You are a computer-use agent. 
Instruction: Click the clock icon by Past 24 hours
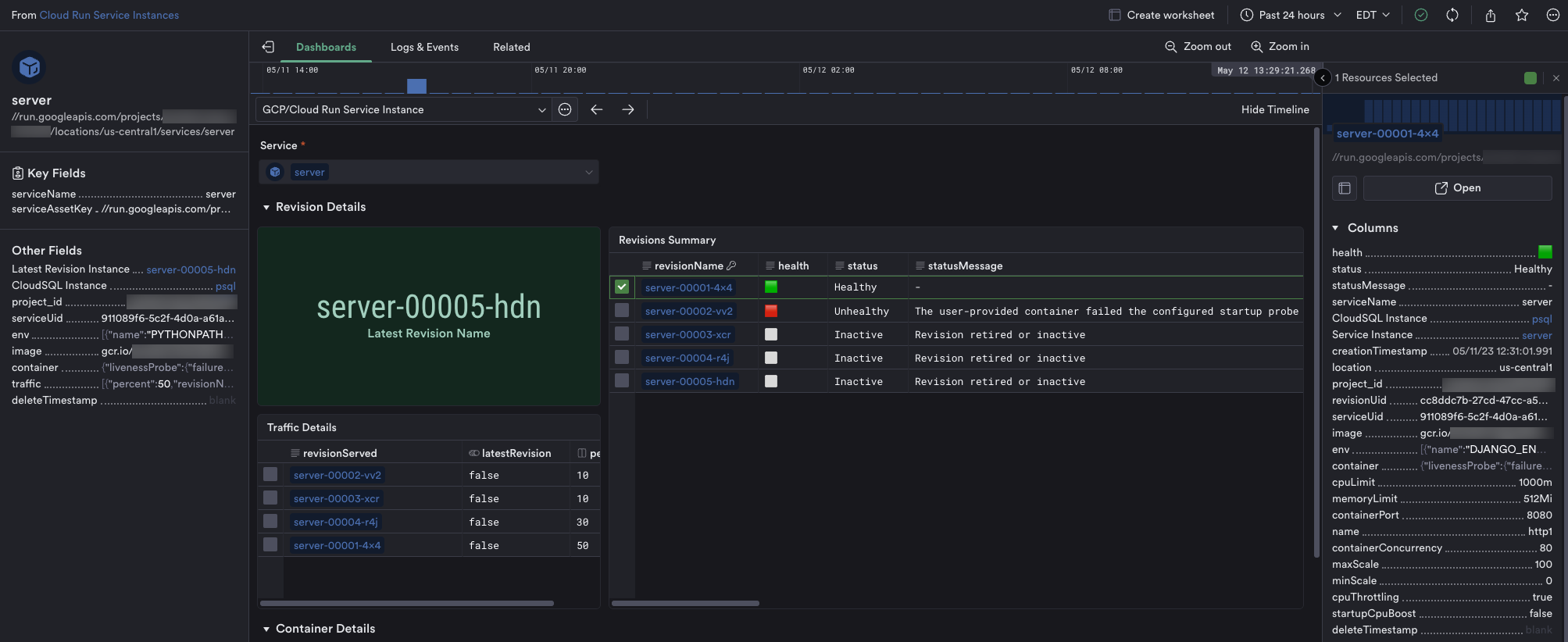tap(1247, 15)
